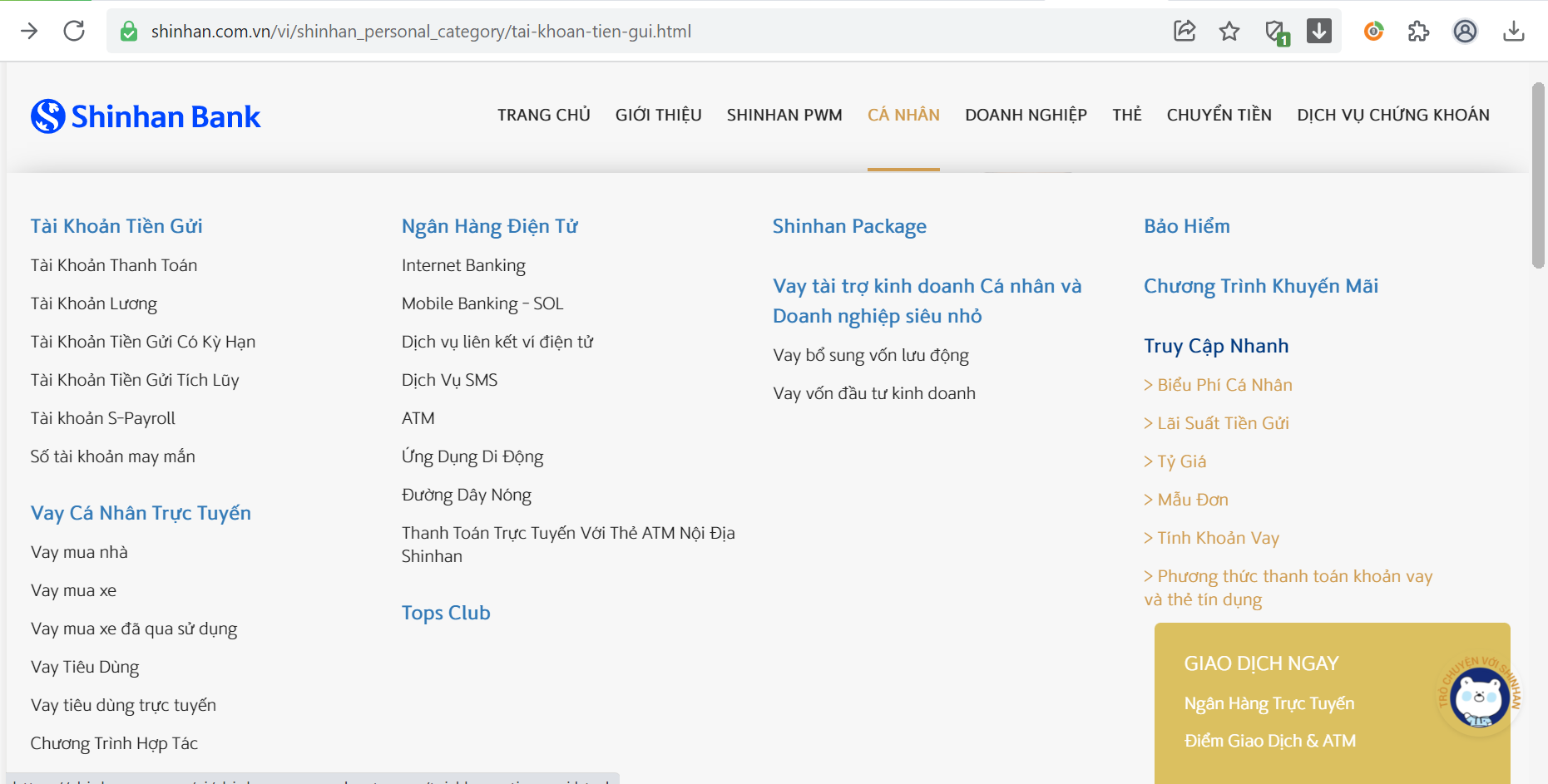Open Tài Khoản Tiền Gửi Có Kỳ Hạn
The height and width of the screenshot is (784, 1548).
pos(143,342)
